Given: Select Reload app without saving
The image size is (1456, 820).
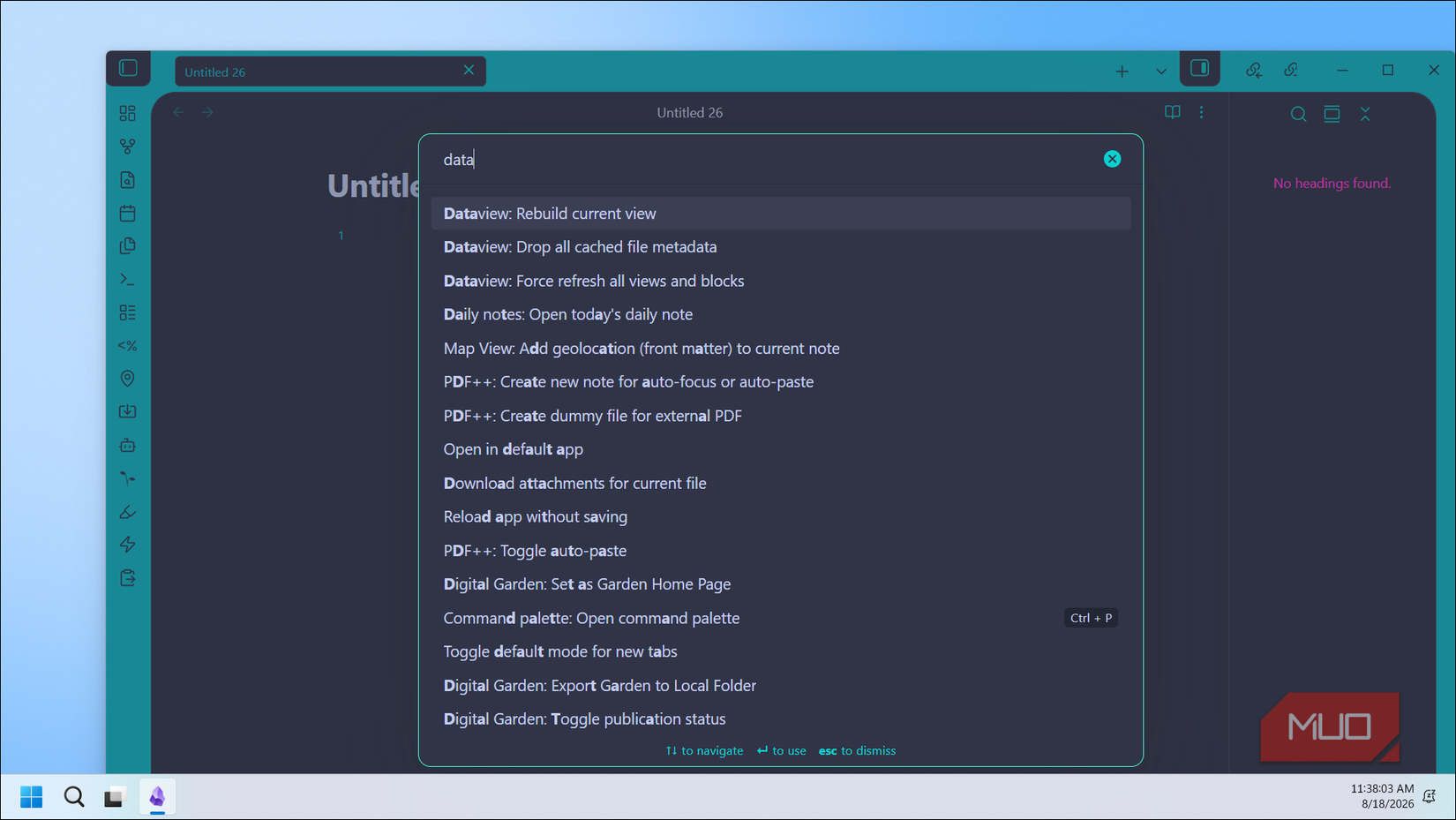Looking at the screenshot, I should tap(781, 517).
